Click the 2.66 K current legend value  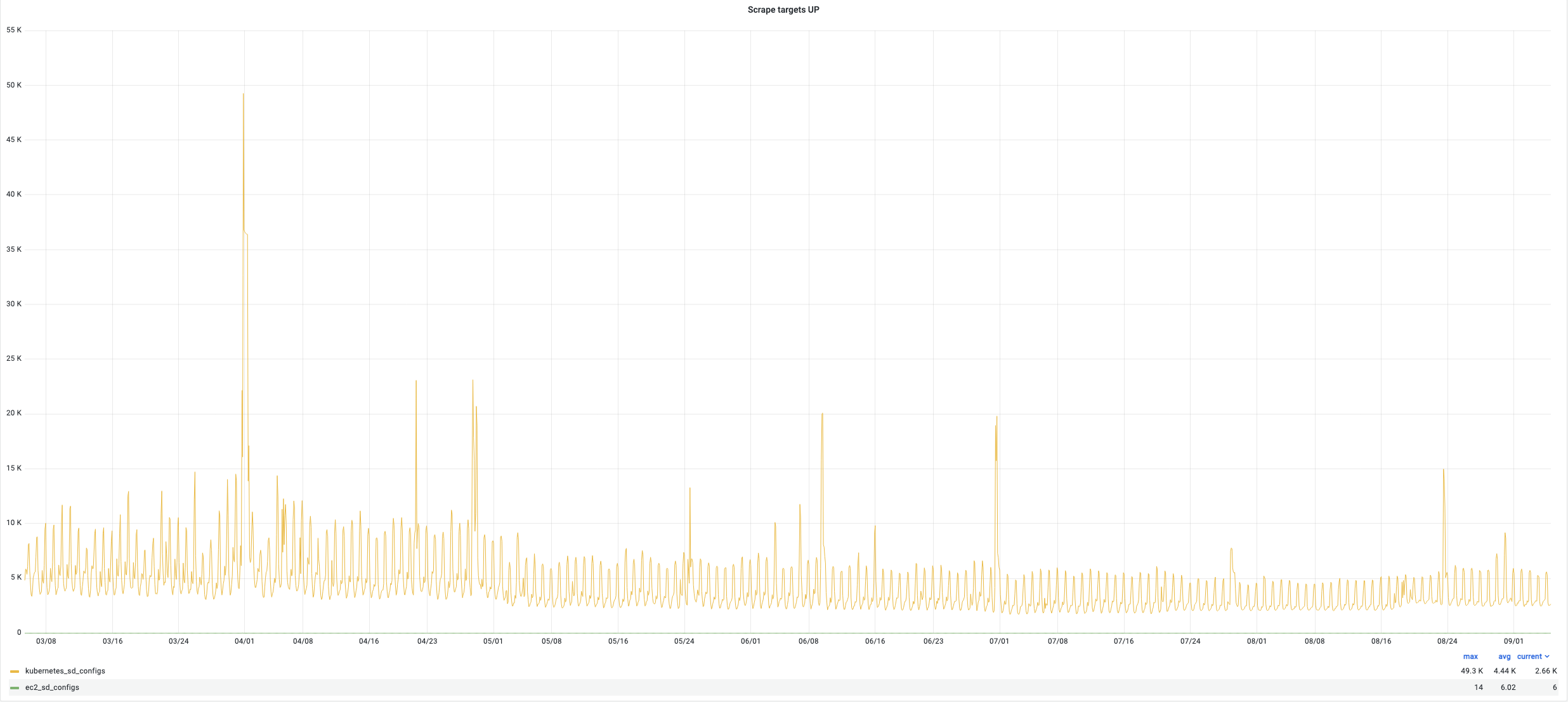(x=1546, y=671)
